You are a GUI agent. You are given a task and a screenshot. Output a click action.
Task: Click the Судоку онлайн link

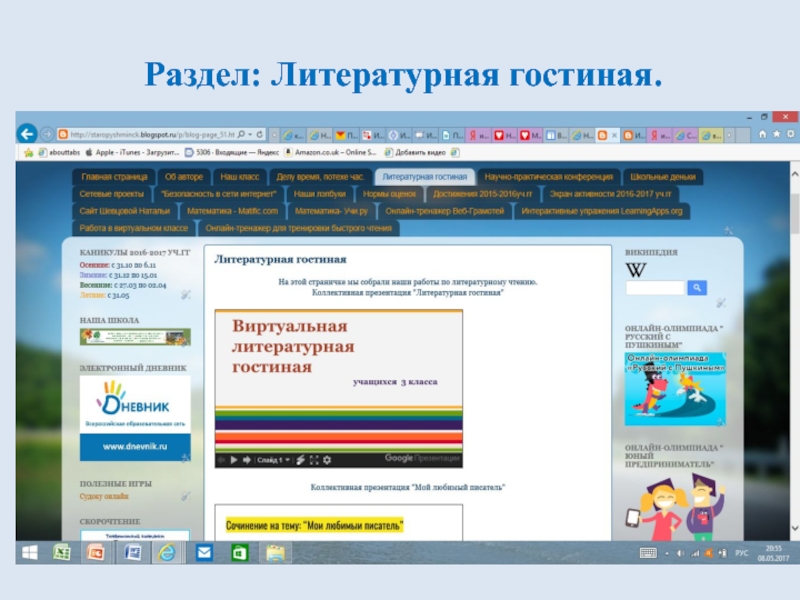(x=104, y=496)
